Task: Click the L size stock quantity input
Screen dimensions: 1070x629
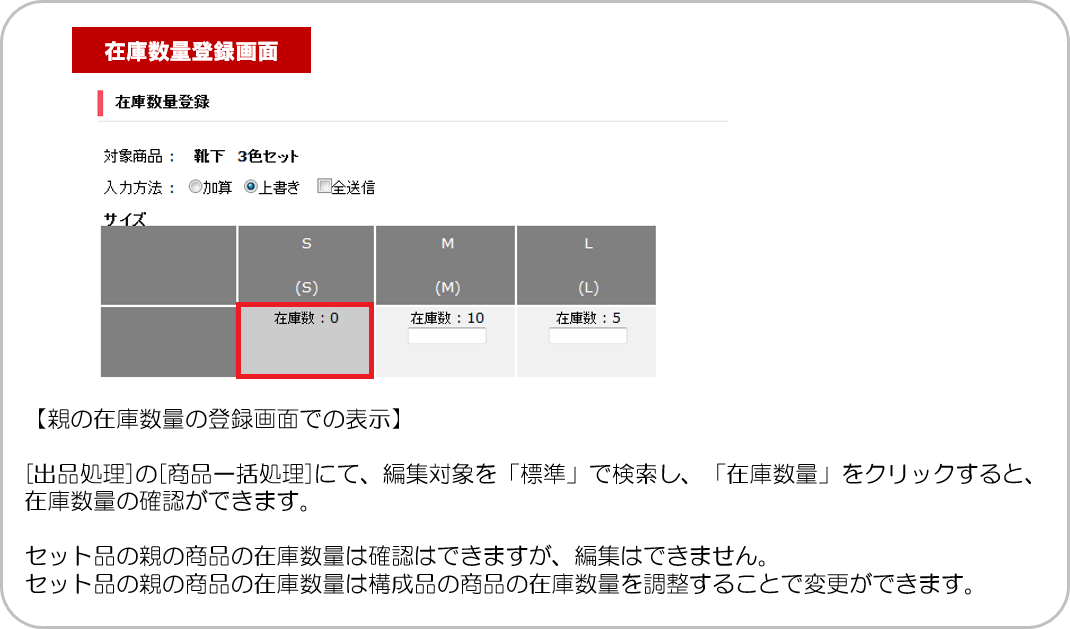Action: coord(588,336)
